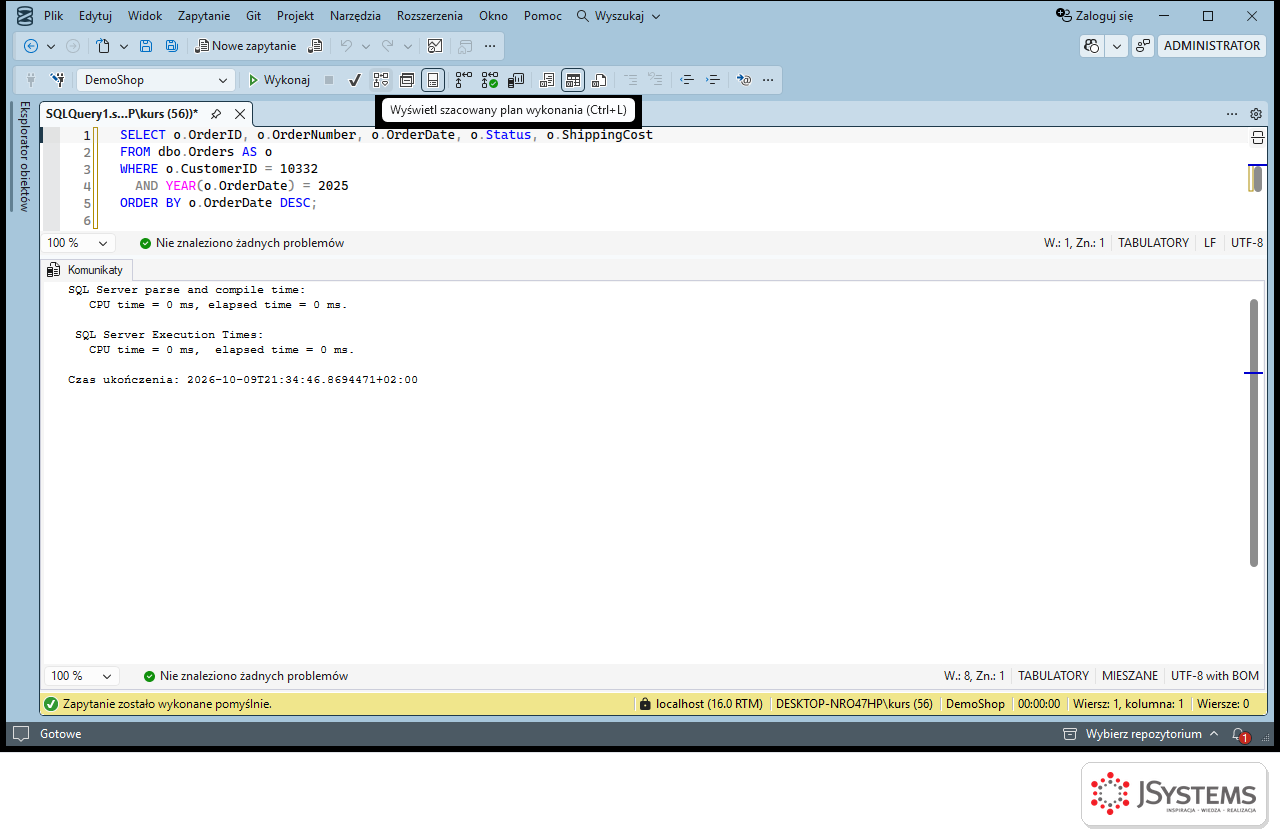Open the Narzędzia menu
This screenshot has height=835, width=1280.
355,16
